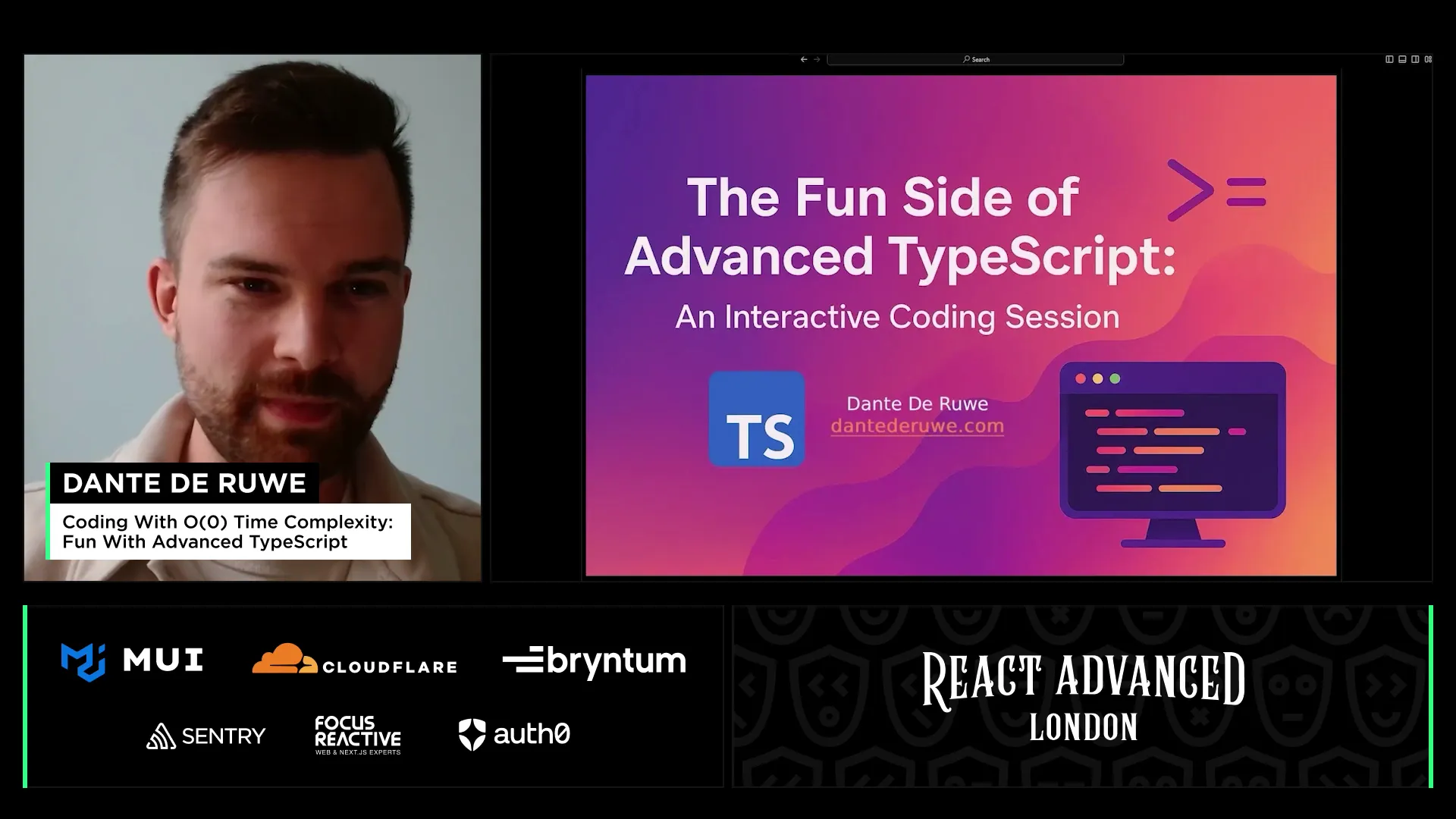Open the customize layout icon

[1428, 59]
